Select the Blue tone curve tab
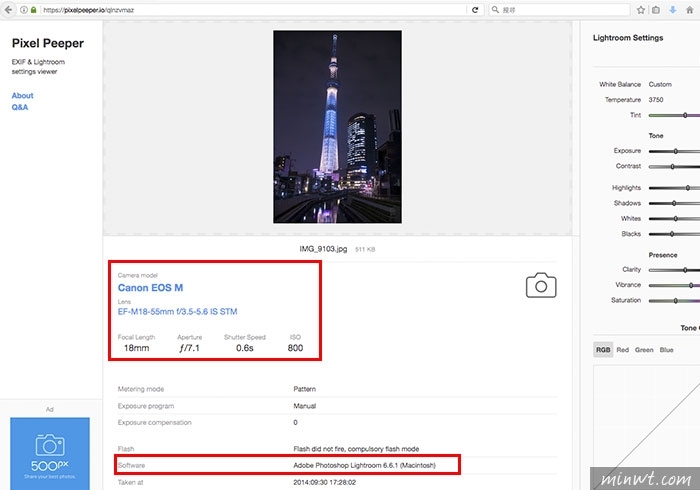This screenshot has width=700, height=490. 666,350
